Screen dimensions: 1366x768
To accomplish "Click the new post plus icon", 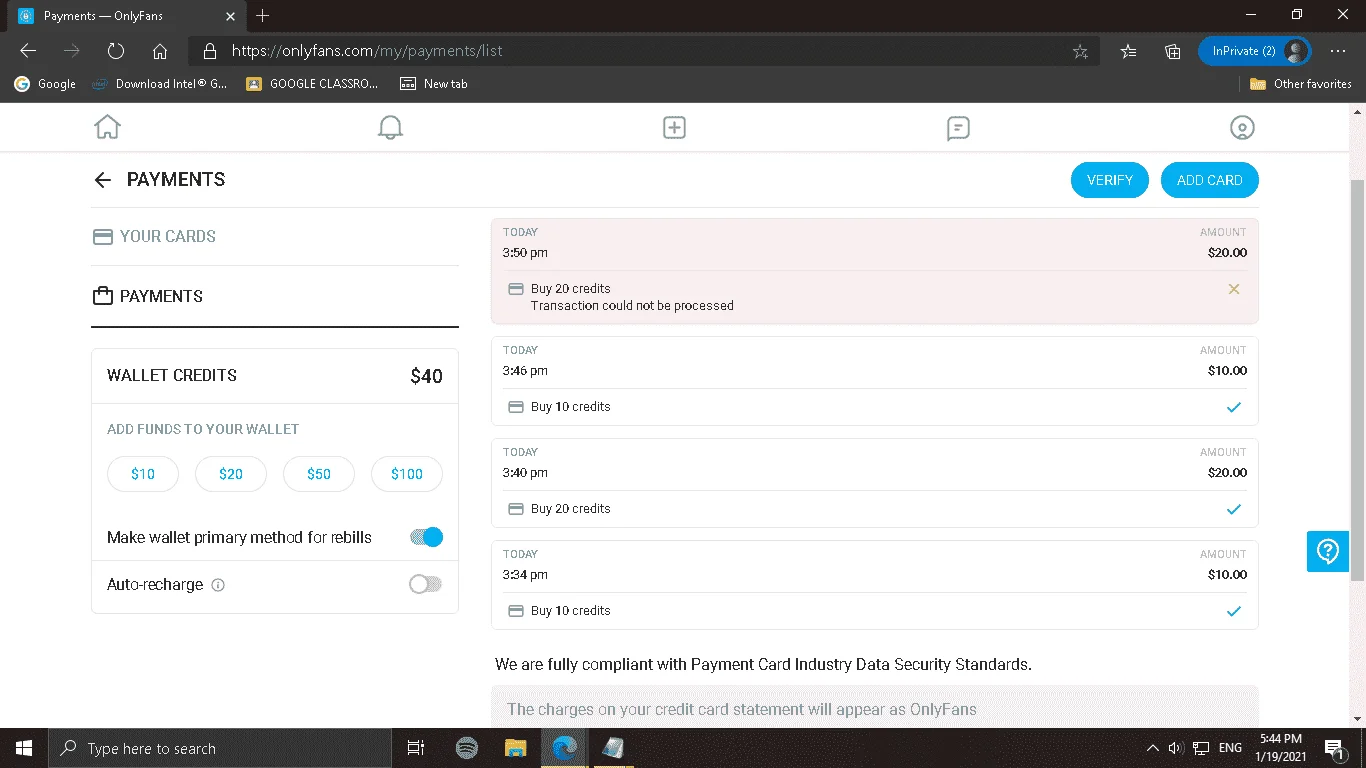I will pyautogui.click(x=674, y=127).
